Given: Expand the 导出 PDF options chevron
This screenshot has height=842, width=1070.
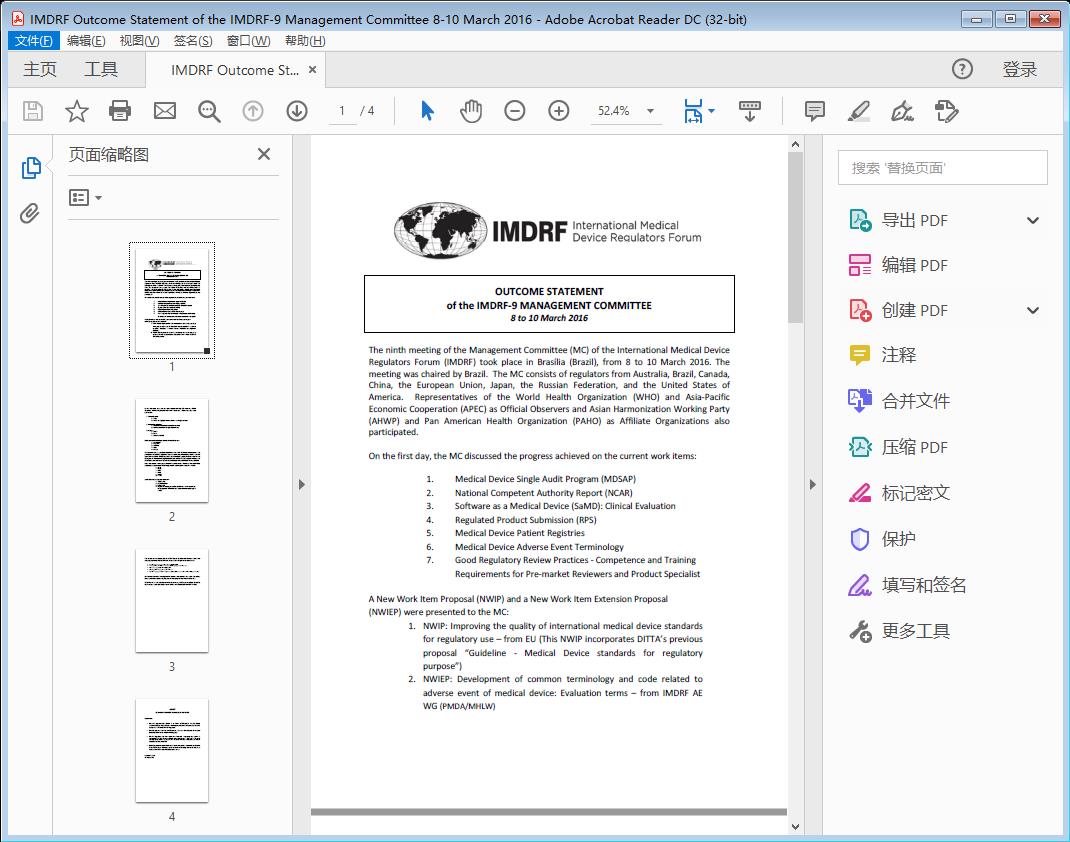Looking at the screenshot, I should point(1032,219).
